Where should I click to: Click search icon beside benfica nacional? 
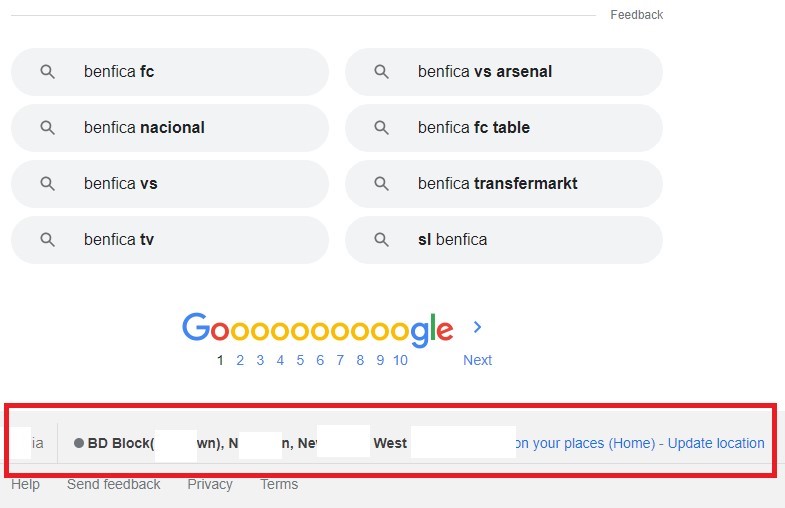click(x=48, y=128)
